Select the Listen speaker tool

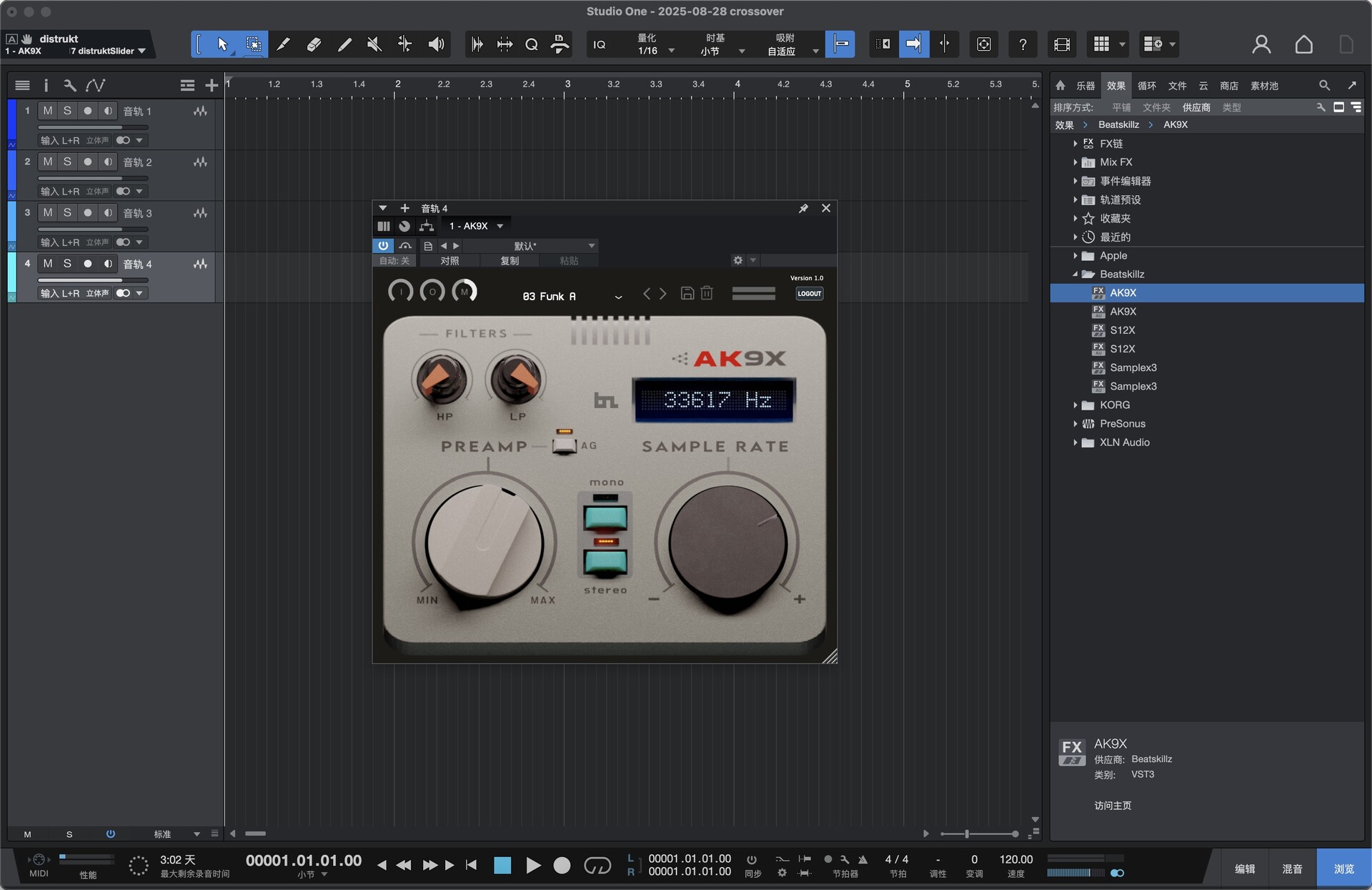pyautogui.click(x=435, y=44)
